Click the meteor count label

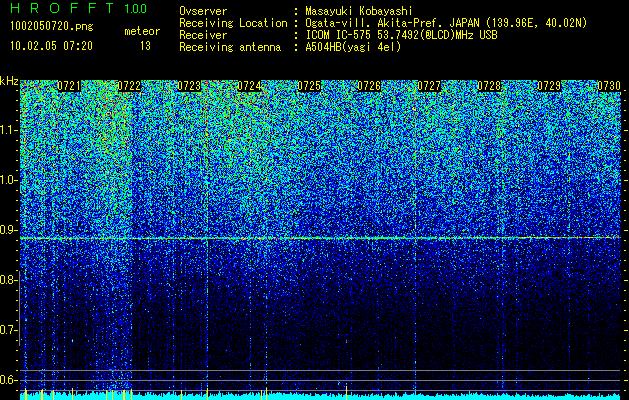coord(142,31)
